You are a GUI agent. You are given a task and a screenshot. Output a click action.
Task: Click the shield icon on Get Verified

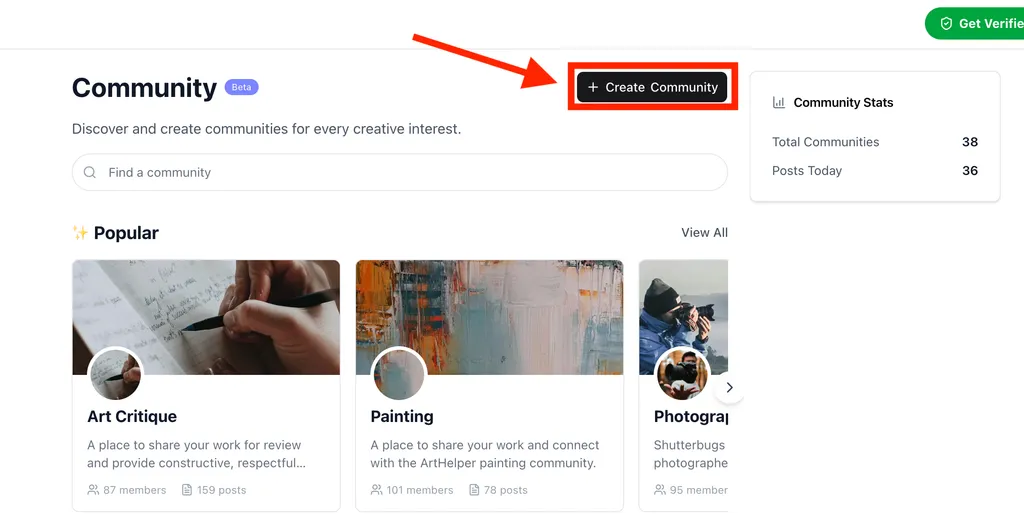tap(946, 23)
